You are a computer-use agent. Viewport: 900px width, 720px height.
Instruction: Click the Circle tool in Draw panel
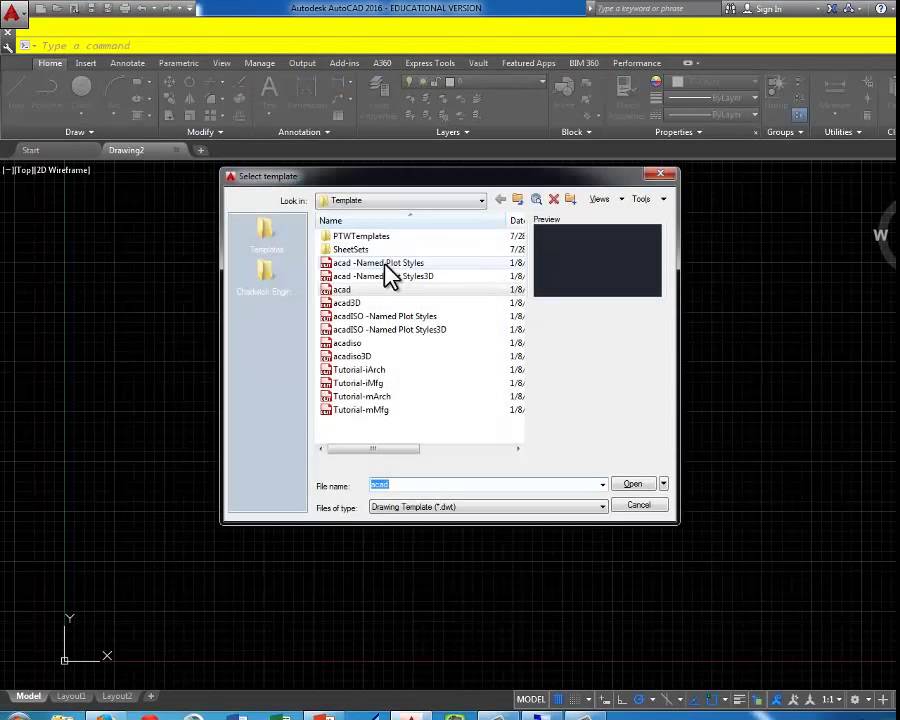(x=82, y=87)
